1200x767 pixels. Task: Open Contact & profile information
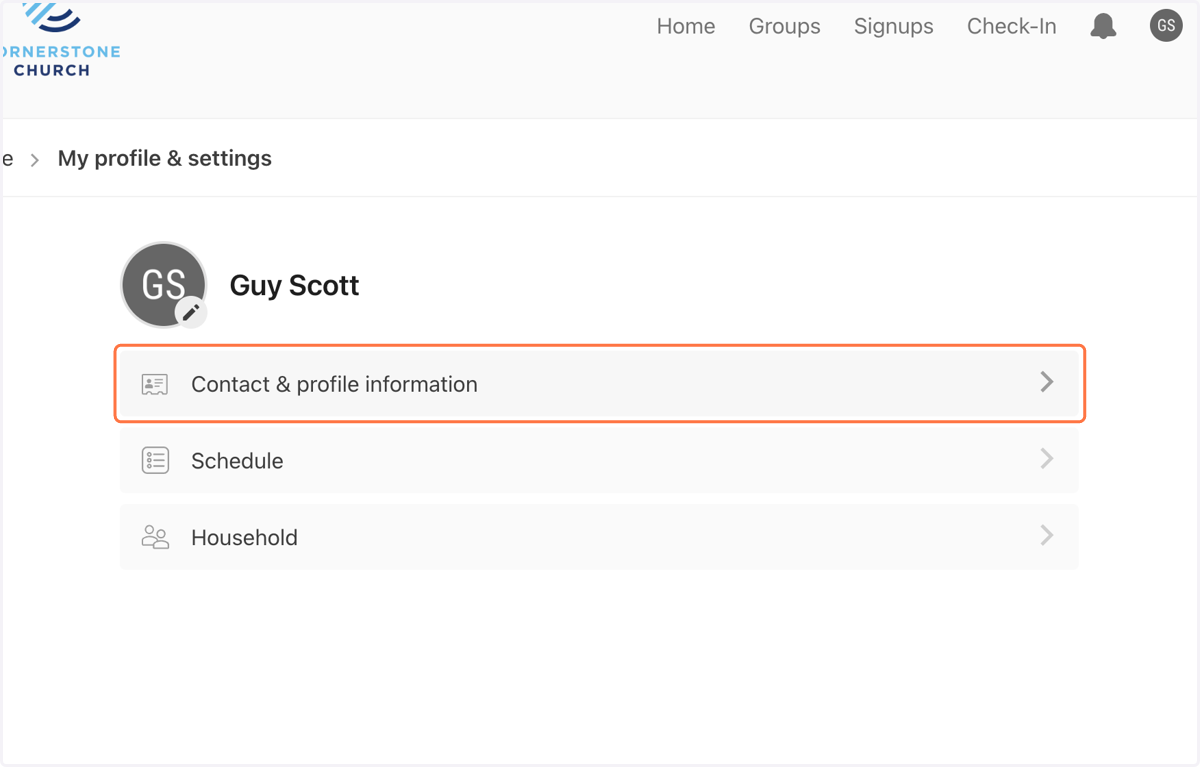point(600,384)
